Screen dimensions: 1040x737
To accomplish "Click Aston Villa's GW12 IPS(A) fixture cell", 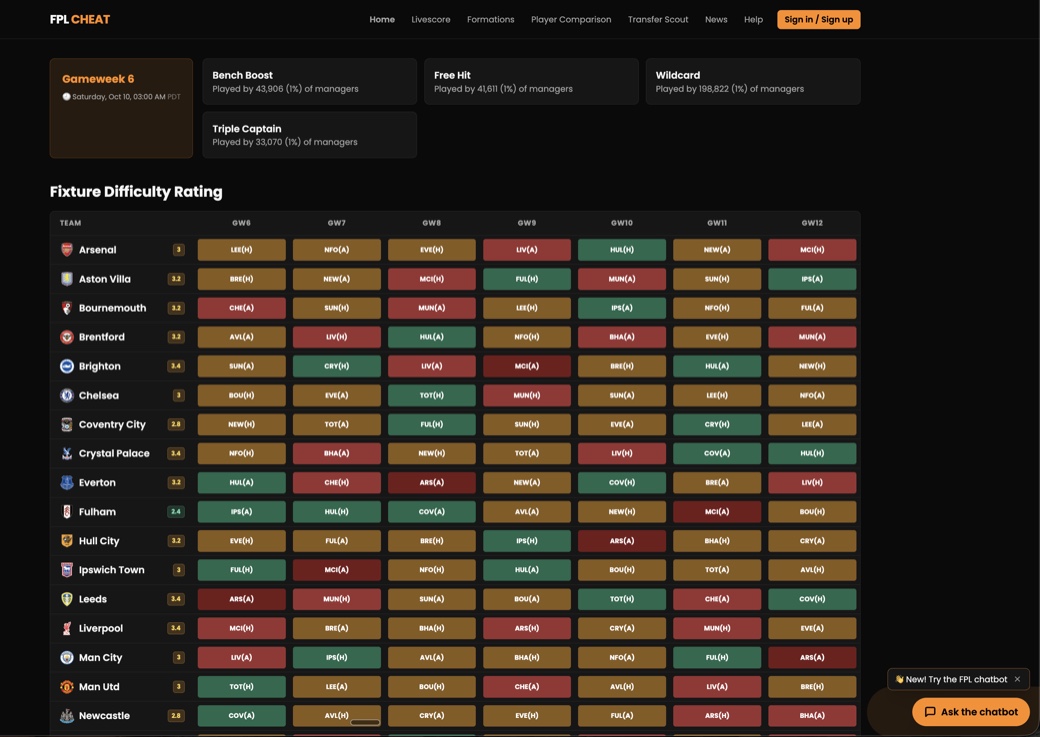I will [812, 279].
